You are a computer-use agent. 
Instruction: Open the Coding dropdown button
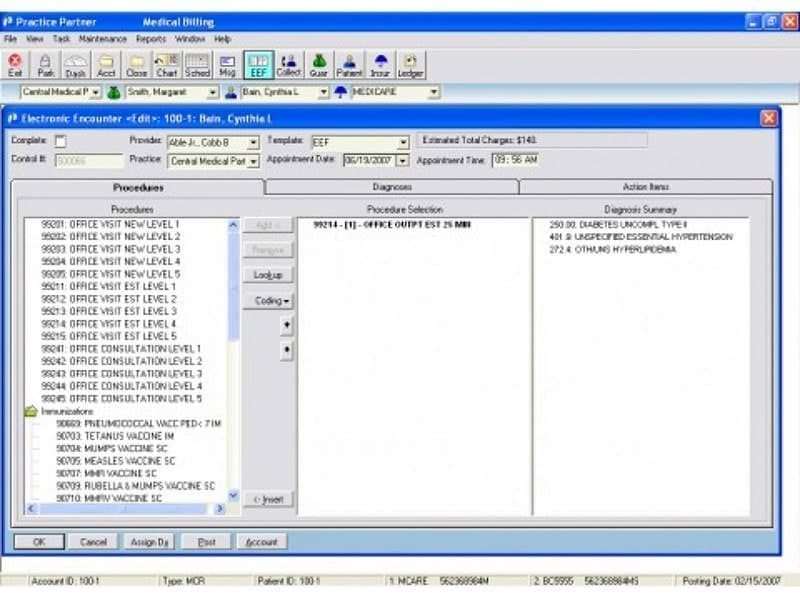click(x=271, y=300)
